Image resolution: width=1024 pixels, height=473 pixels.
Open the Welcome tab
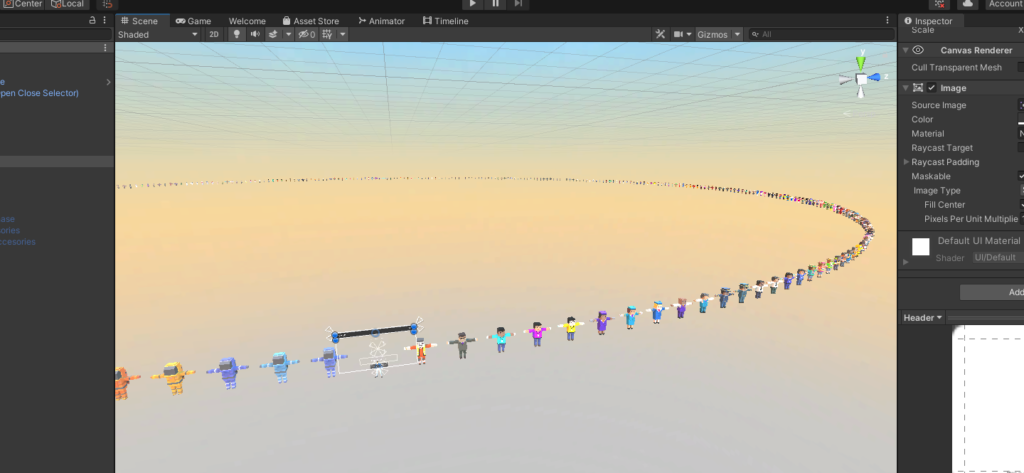pos(247,21)
